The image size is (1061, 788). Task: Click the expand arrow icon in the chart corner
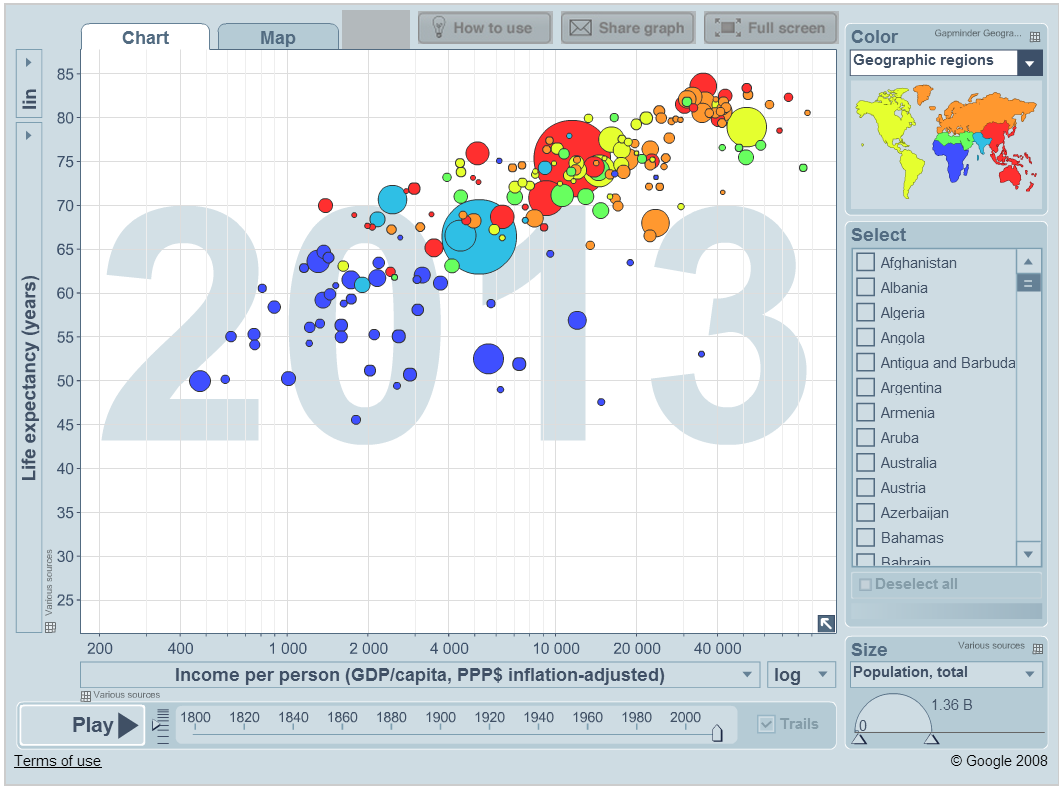coord(826,623)
